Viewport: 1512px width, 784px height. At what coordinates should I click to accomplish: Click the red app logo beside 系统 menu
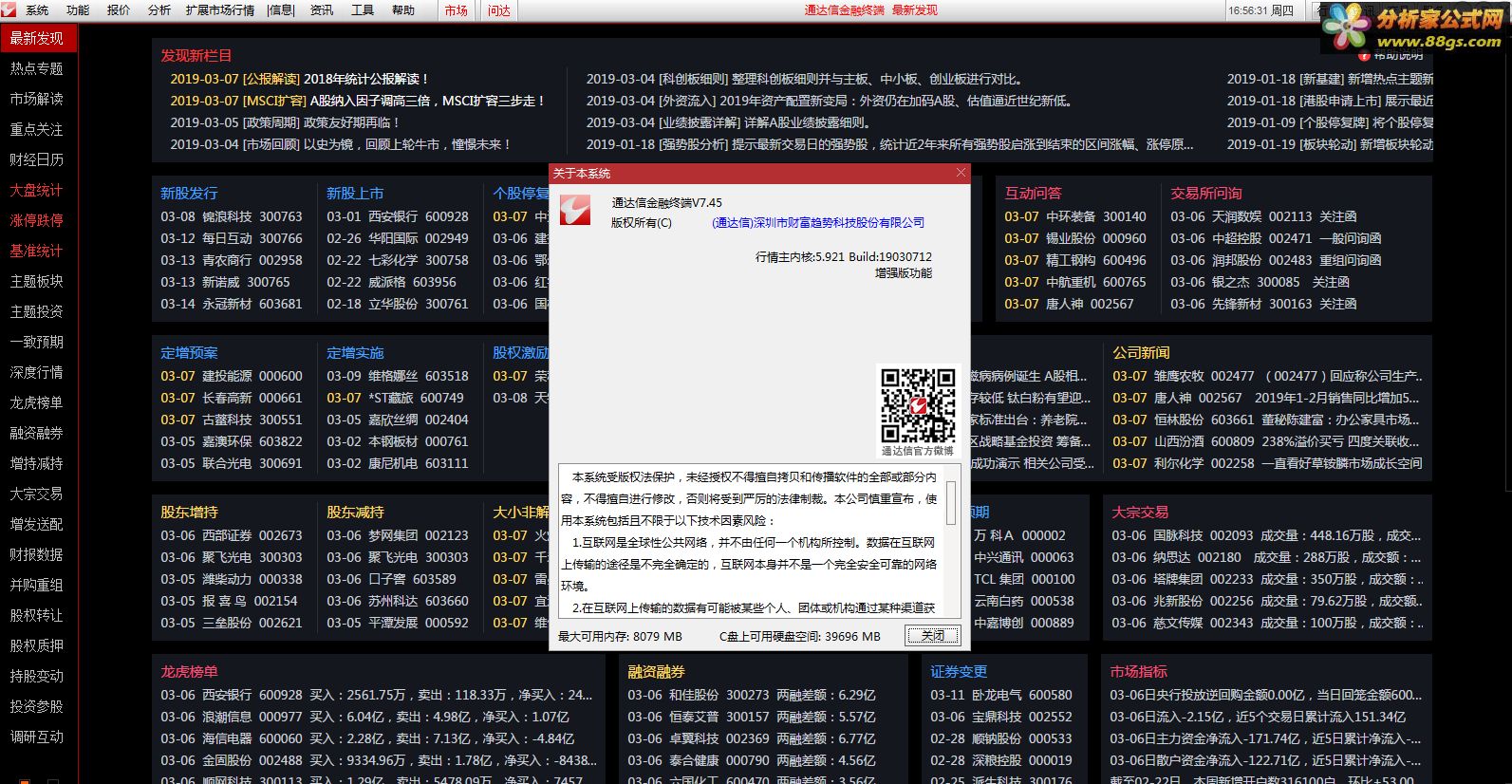click(9, 9)
